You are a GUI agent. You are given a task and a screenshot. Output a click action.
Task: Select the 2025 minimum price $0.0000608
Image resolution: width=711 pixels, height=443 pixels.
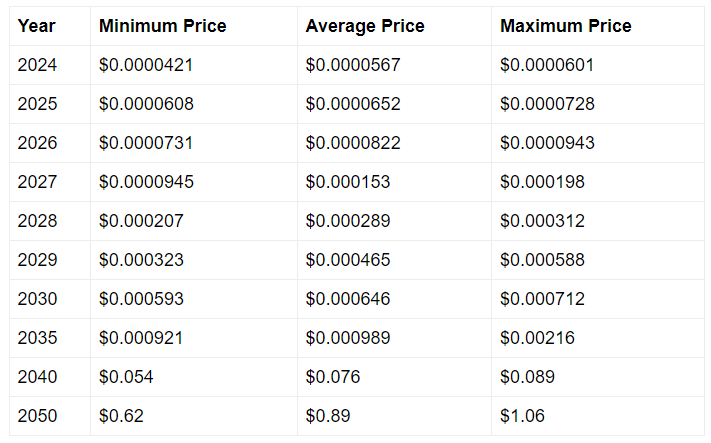pyautogui.click(x=146, y=104)
